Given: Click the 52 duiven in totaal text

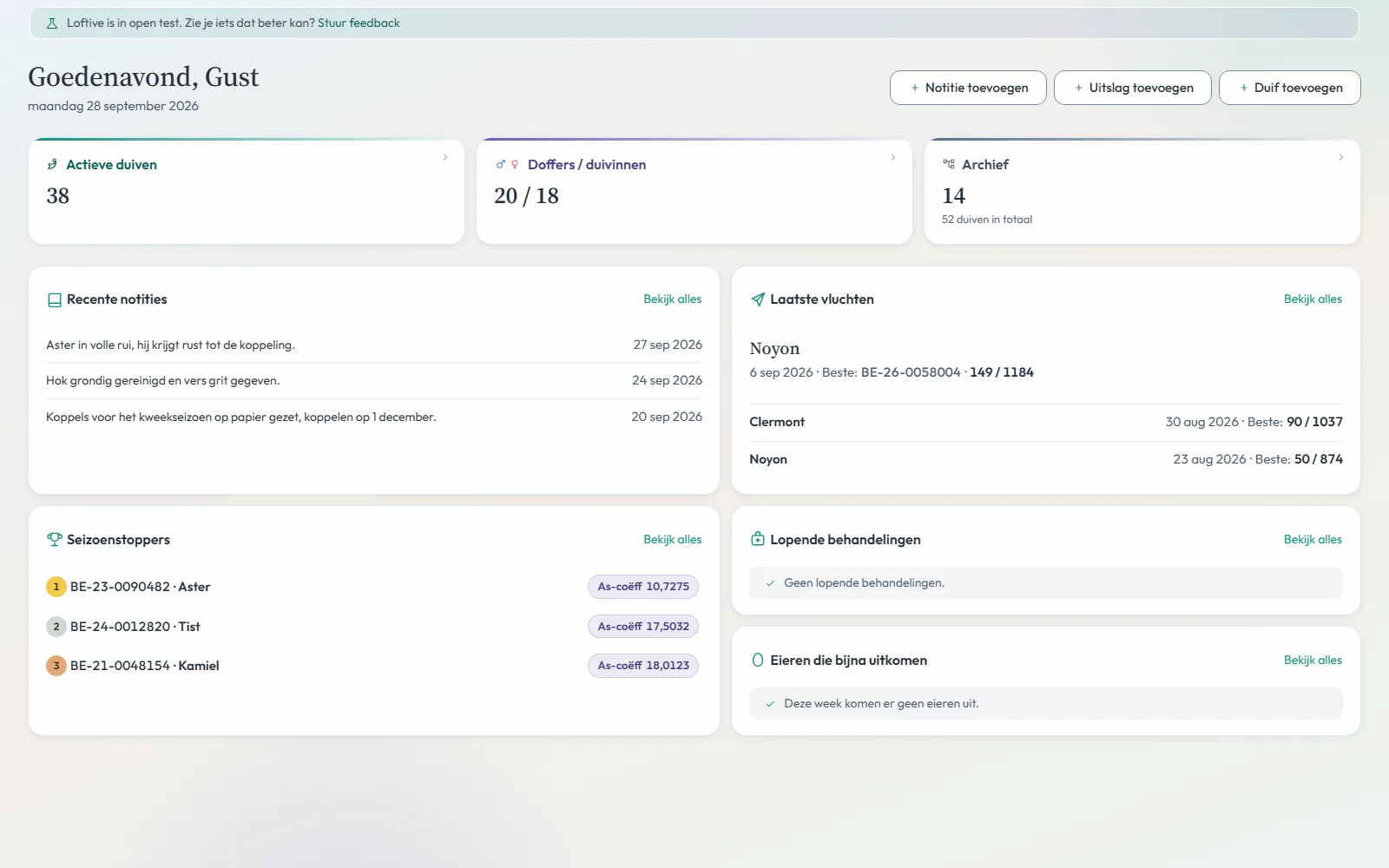Looking at the screenshot, I should coord(987,220).
